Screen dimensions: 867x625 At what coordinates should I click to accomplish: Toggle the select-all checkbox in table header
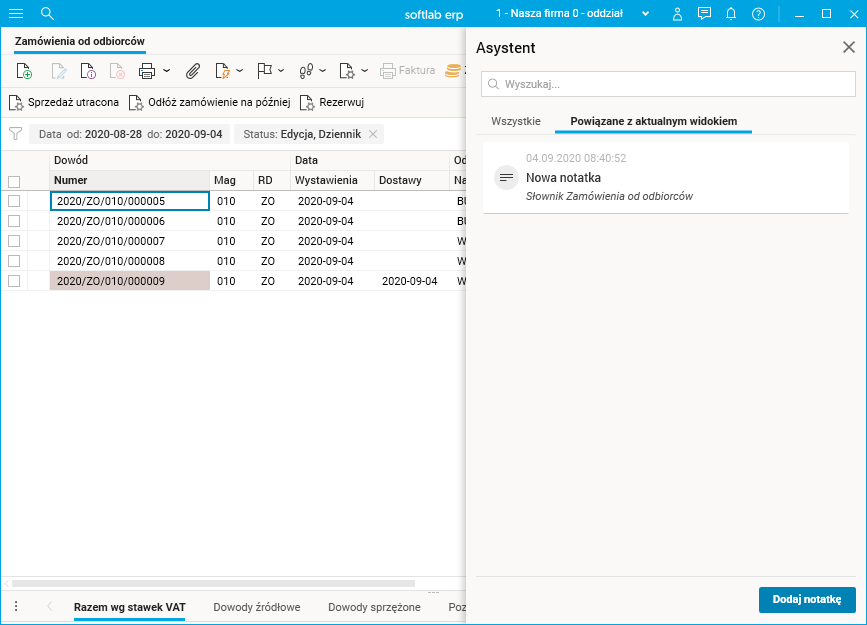(x=14, y=181)
